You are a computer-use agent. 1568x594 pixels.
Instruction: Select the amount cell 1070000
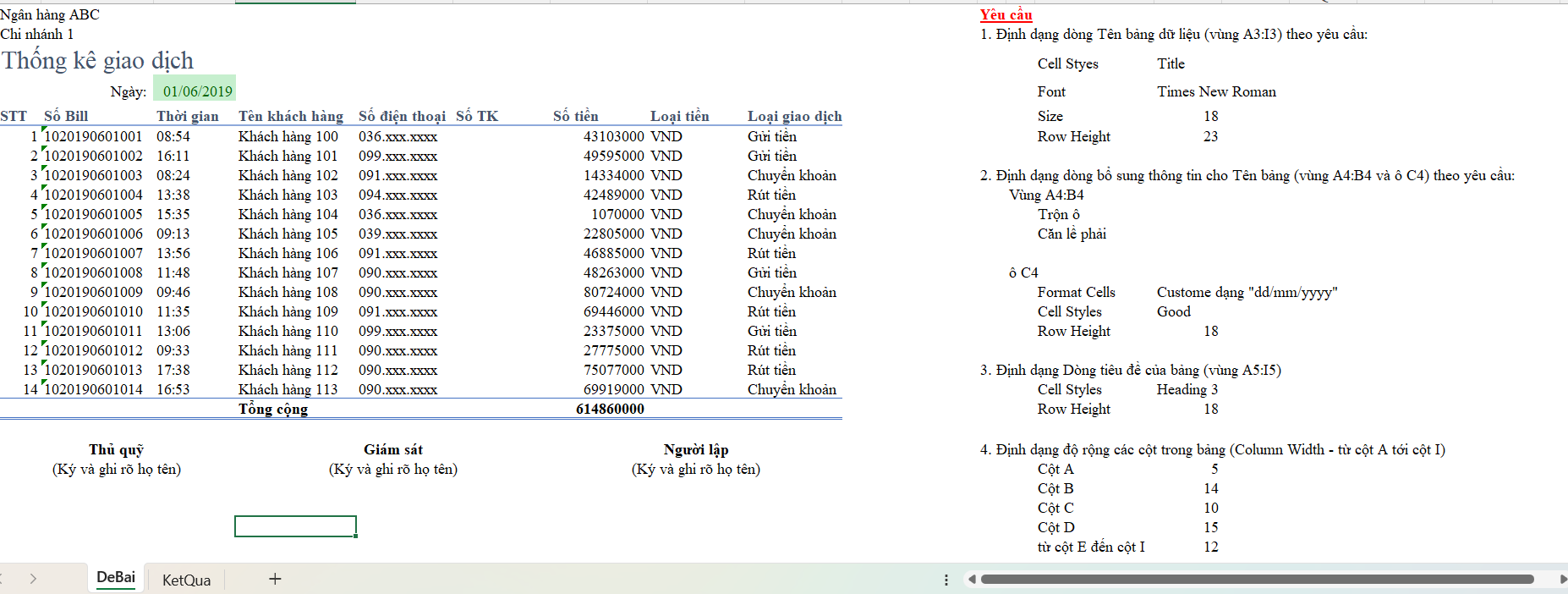click(x=618, y=214)
